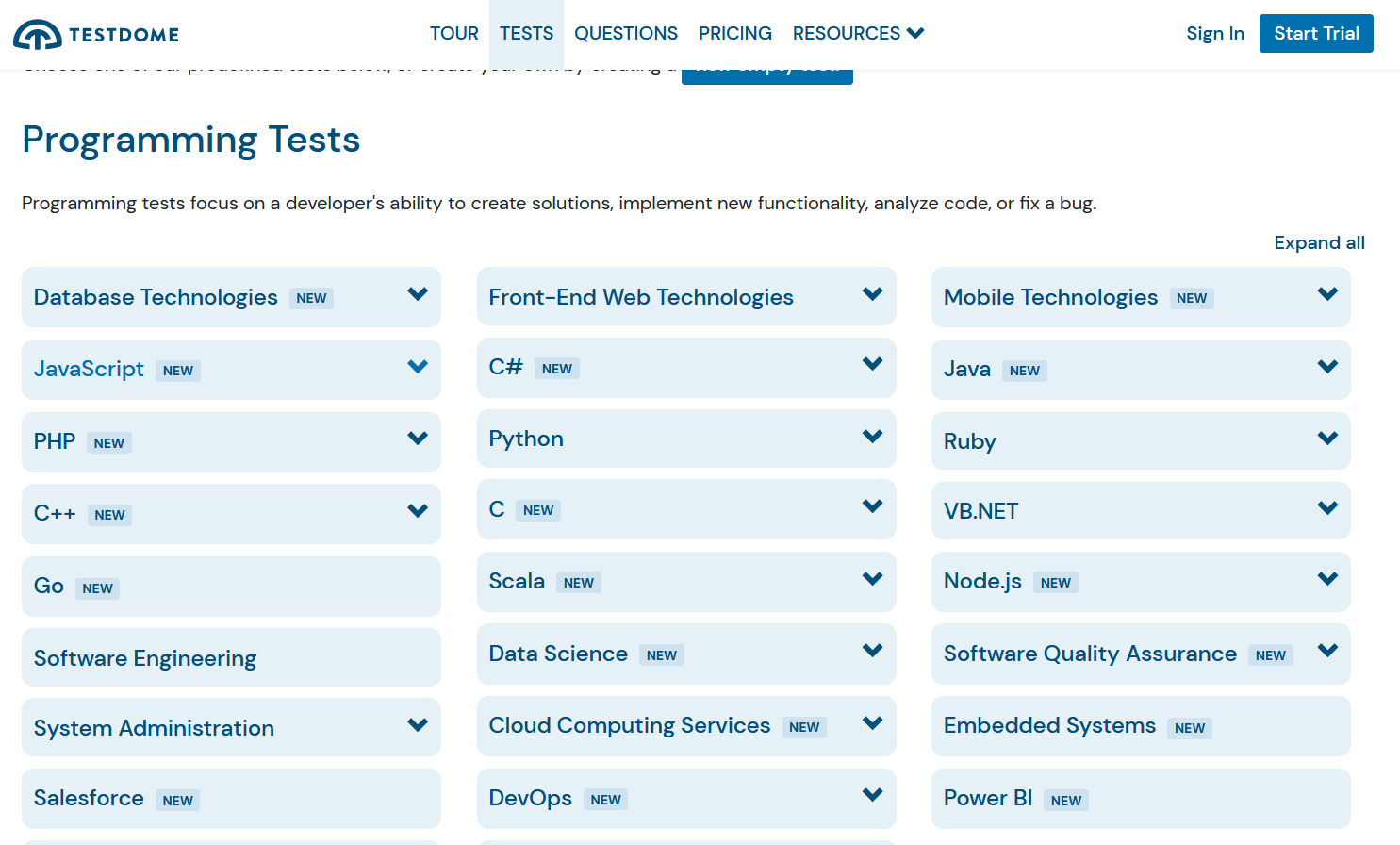Expand the Scala chevron
Screen dimensions: 1400x845
tap(873, 579)
